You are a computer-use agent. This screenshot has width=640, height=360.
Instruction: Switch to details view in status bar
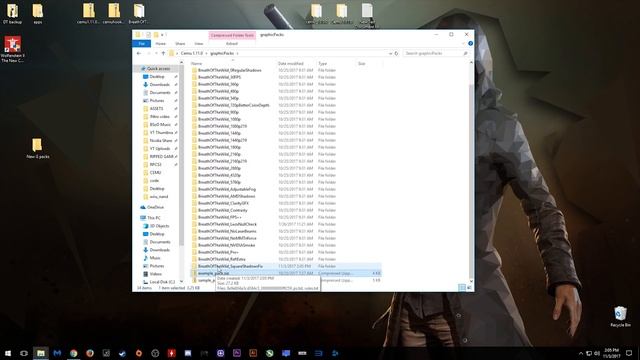[462, 288]
